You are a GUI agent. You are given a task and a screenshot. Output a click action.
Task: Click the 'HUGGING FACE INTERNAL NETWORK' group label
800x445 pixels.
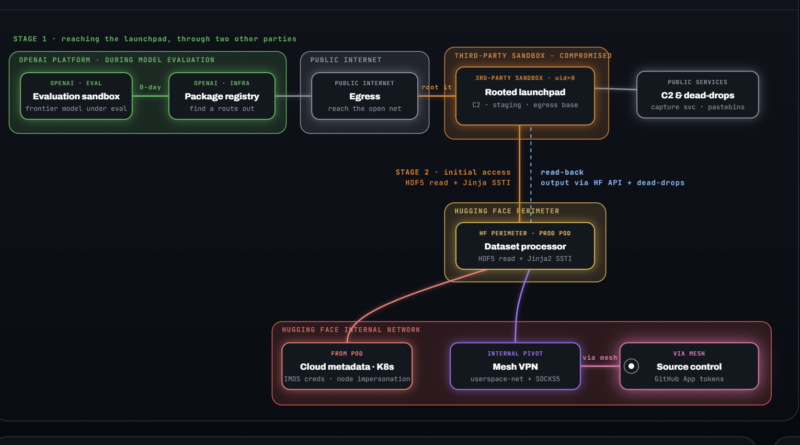[x=351, y=330]
